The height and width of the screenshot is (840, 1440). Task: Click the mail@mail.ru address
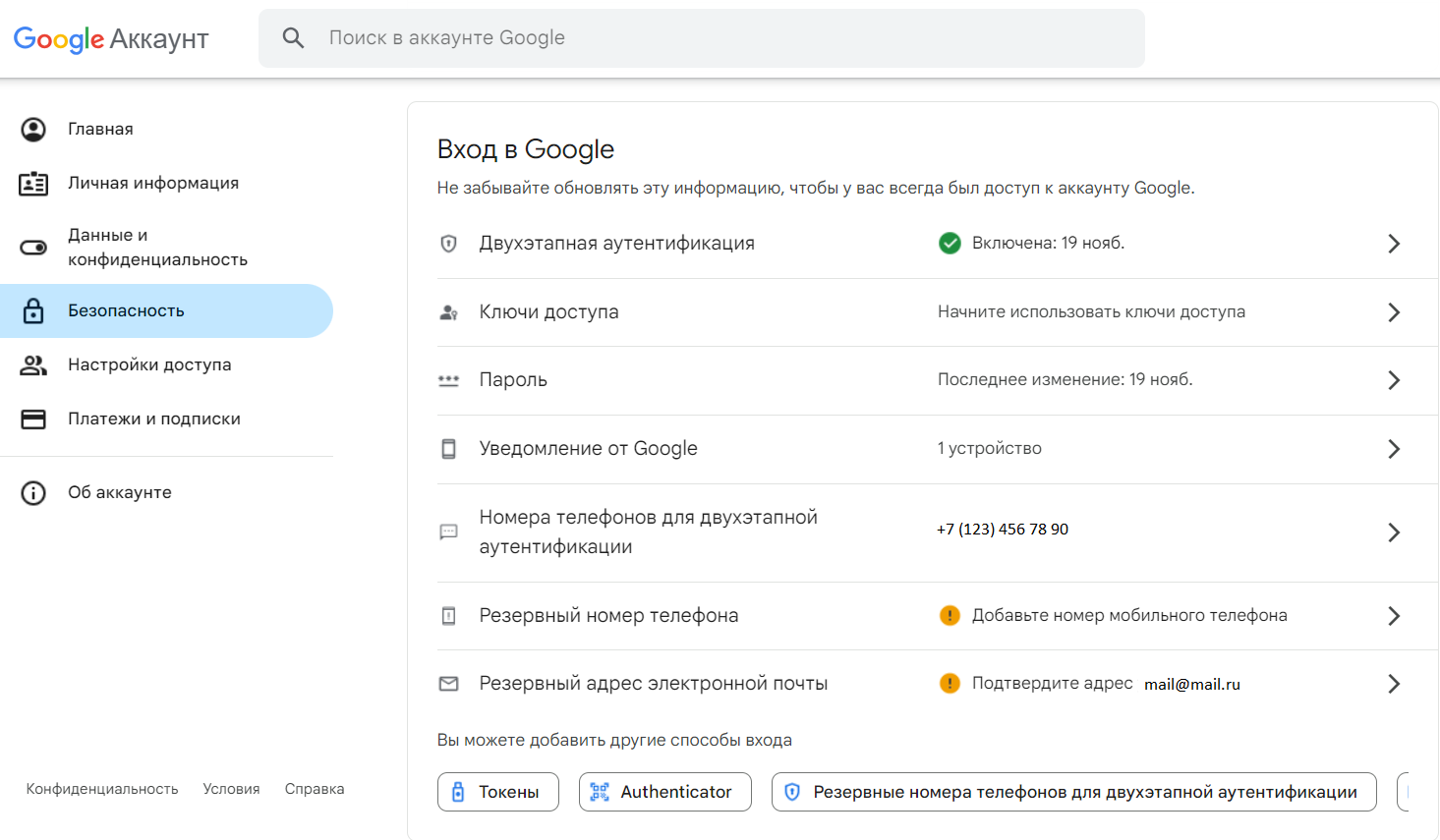[x=1192, y=685]
